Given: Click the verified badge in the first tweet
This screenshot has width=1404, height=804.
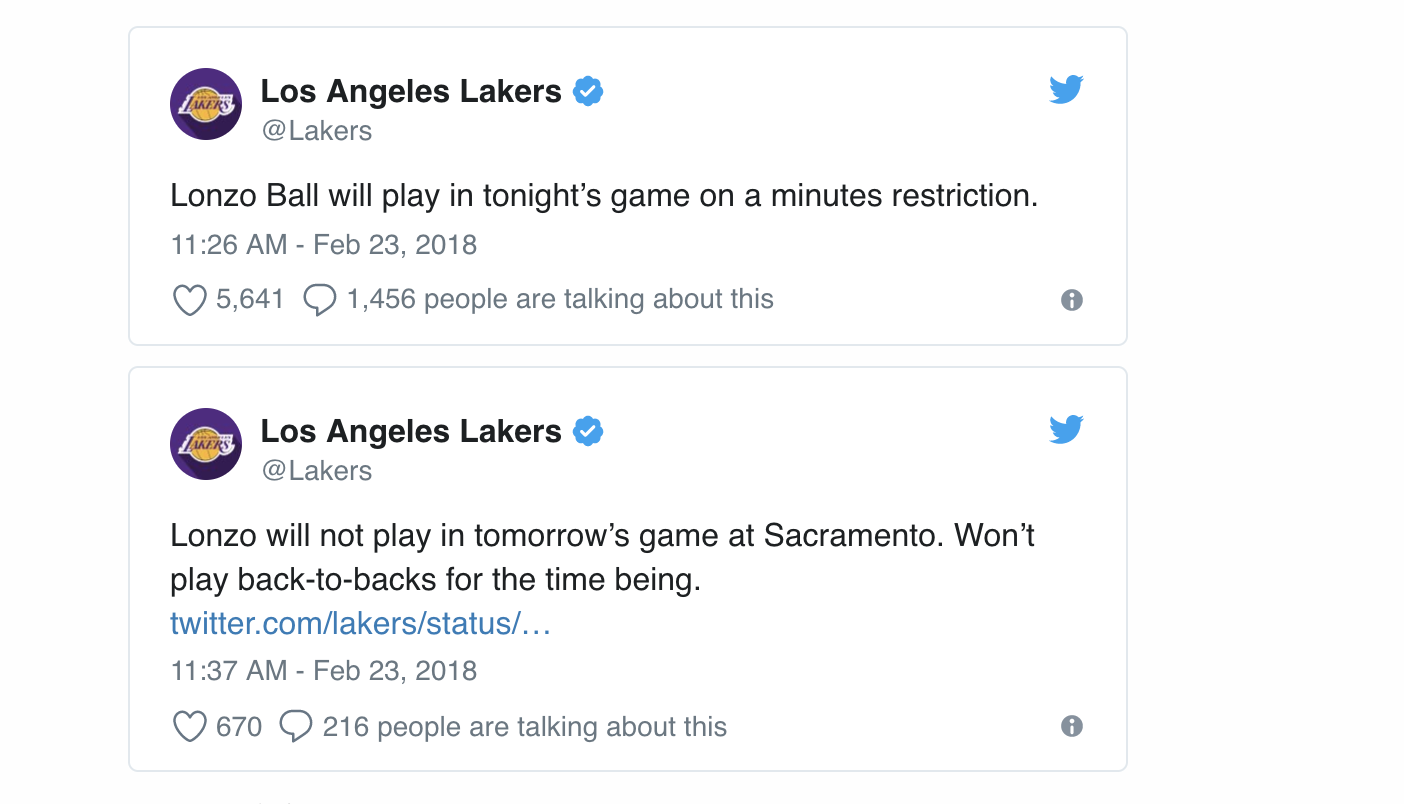Looking at the screenshot, I should tap(588, 92).
